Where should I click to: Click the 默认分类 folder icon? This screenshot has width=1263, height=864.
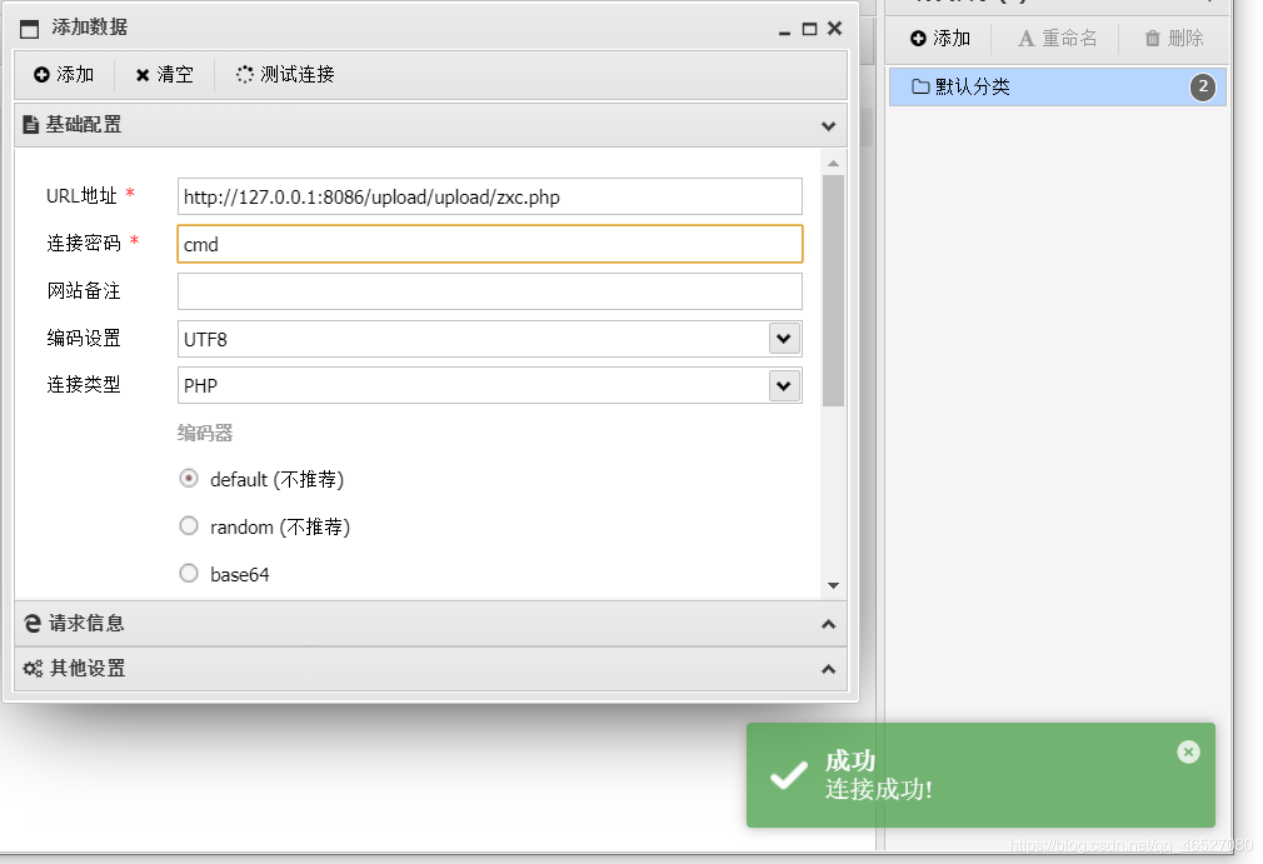pyautogui.click(x=921, y=87)
